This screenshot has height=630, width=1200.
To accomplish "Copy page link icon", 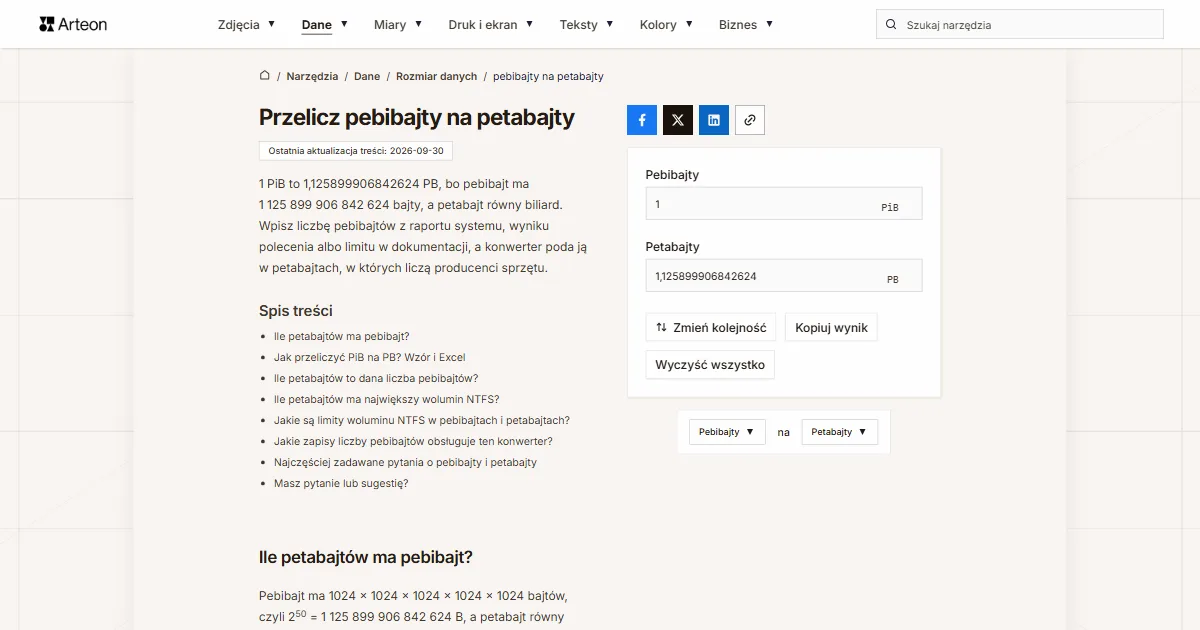I will tap(750, 120).
